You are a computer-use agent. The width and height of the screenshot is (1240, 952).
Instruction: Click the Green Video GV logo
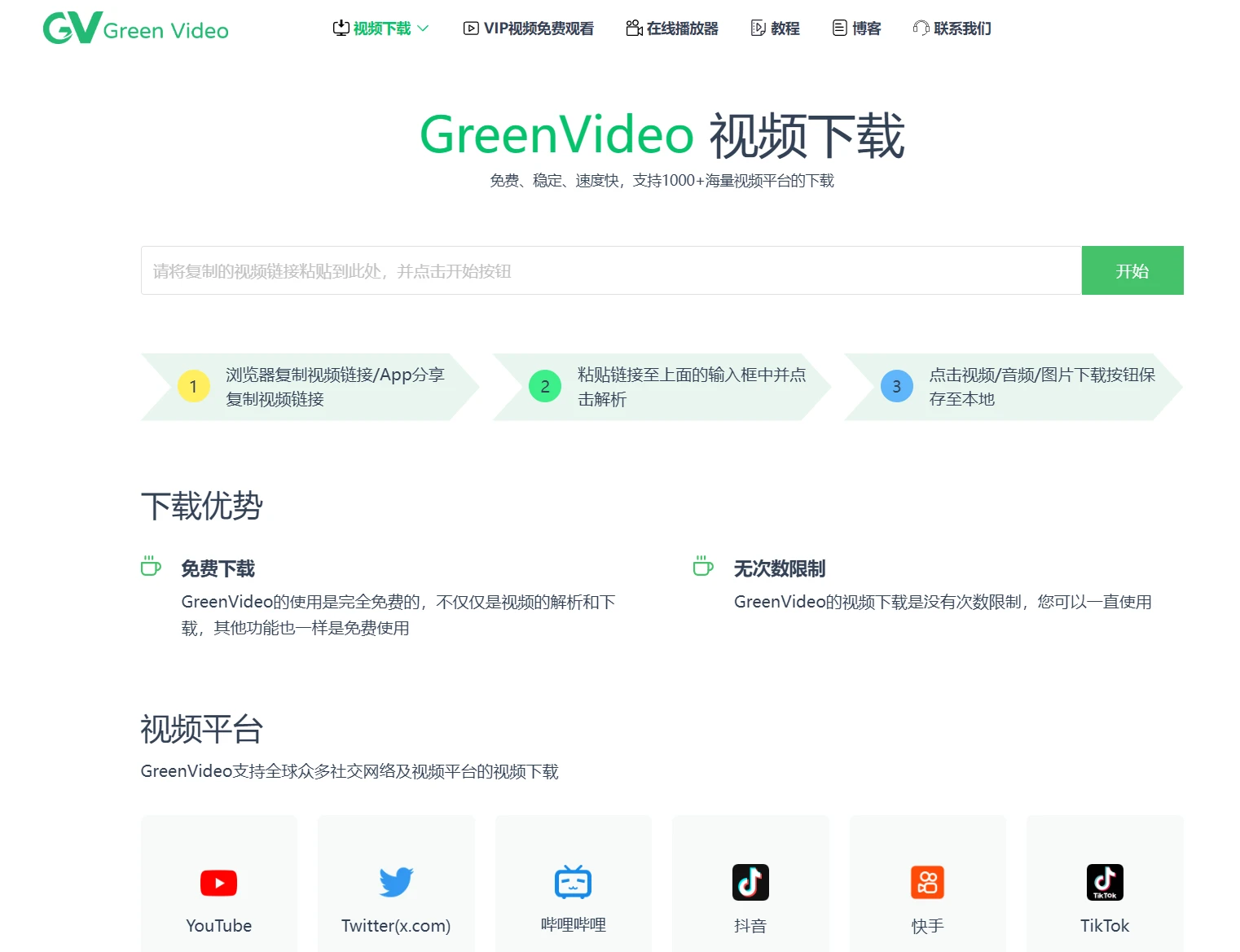136,29
